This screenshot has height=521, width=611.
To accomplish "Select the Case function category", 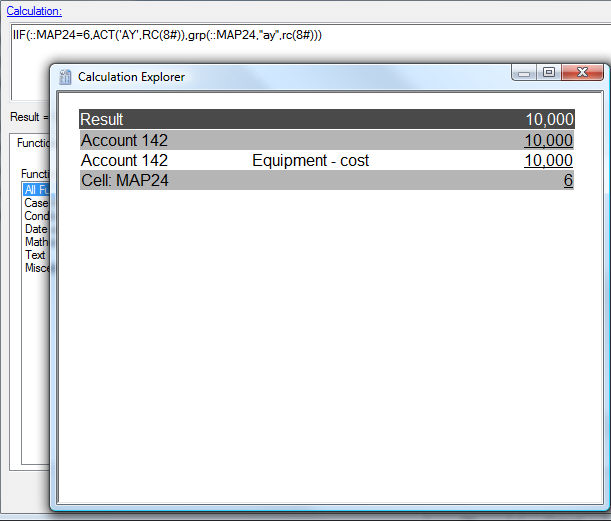I will (x=37, y=203).
